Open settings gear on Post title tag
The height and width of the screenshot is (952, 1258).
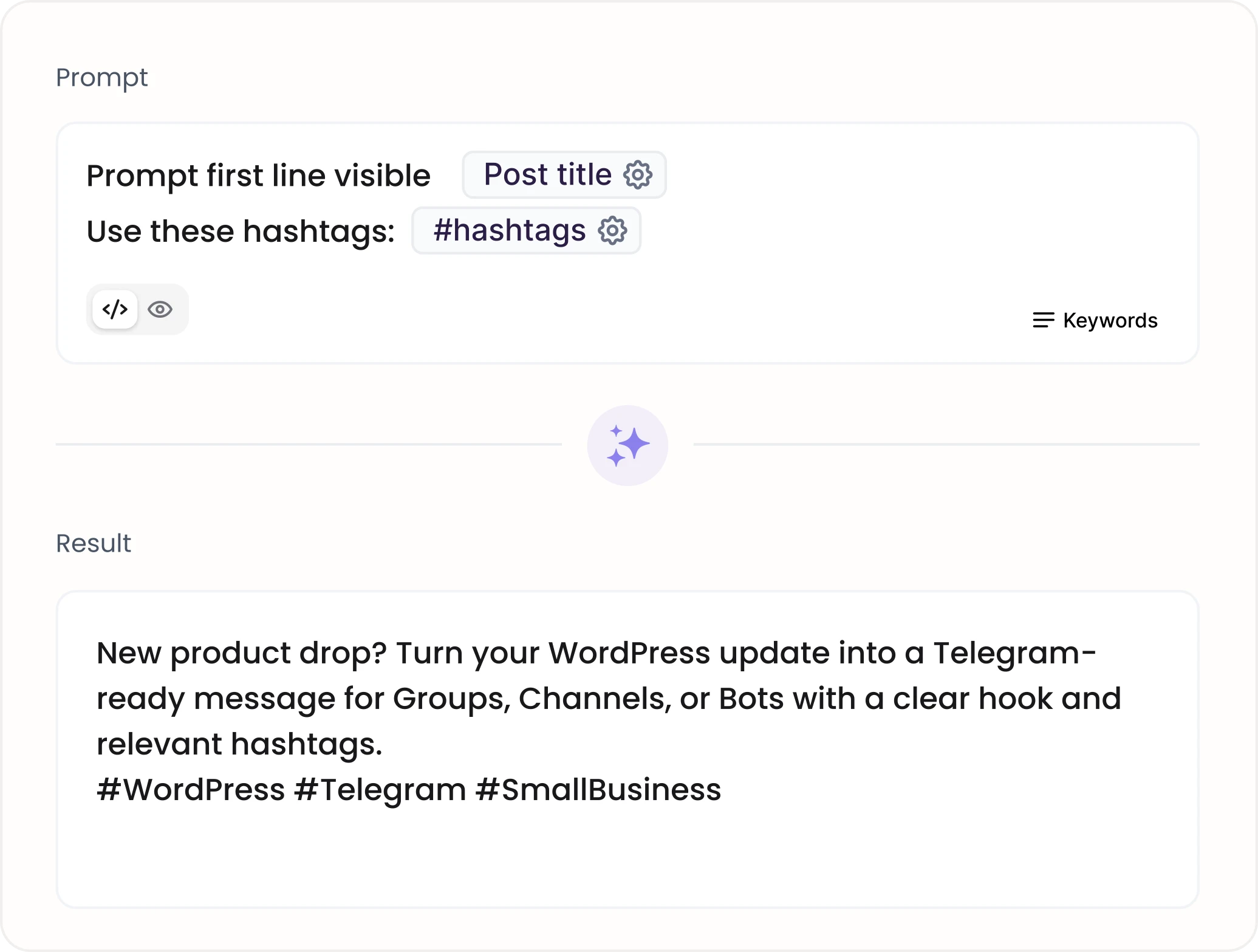[x=638, y=175]
